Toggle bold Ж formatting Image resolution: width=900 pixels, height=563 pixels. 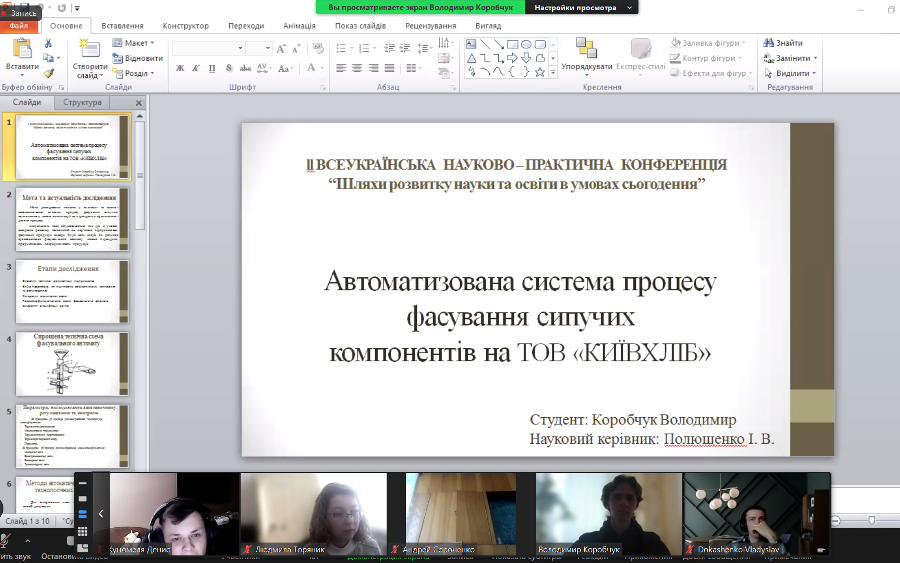click(180, 68)
